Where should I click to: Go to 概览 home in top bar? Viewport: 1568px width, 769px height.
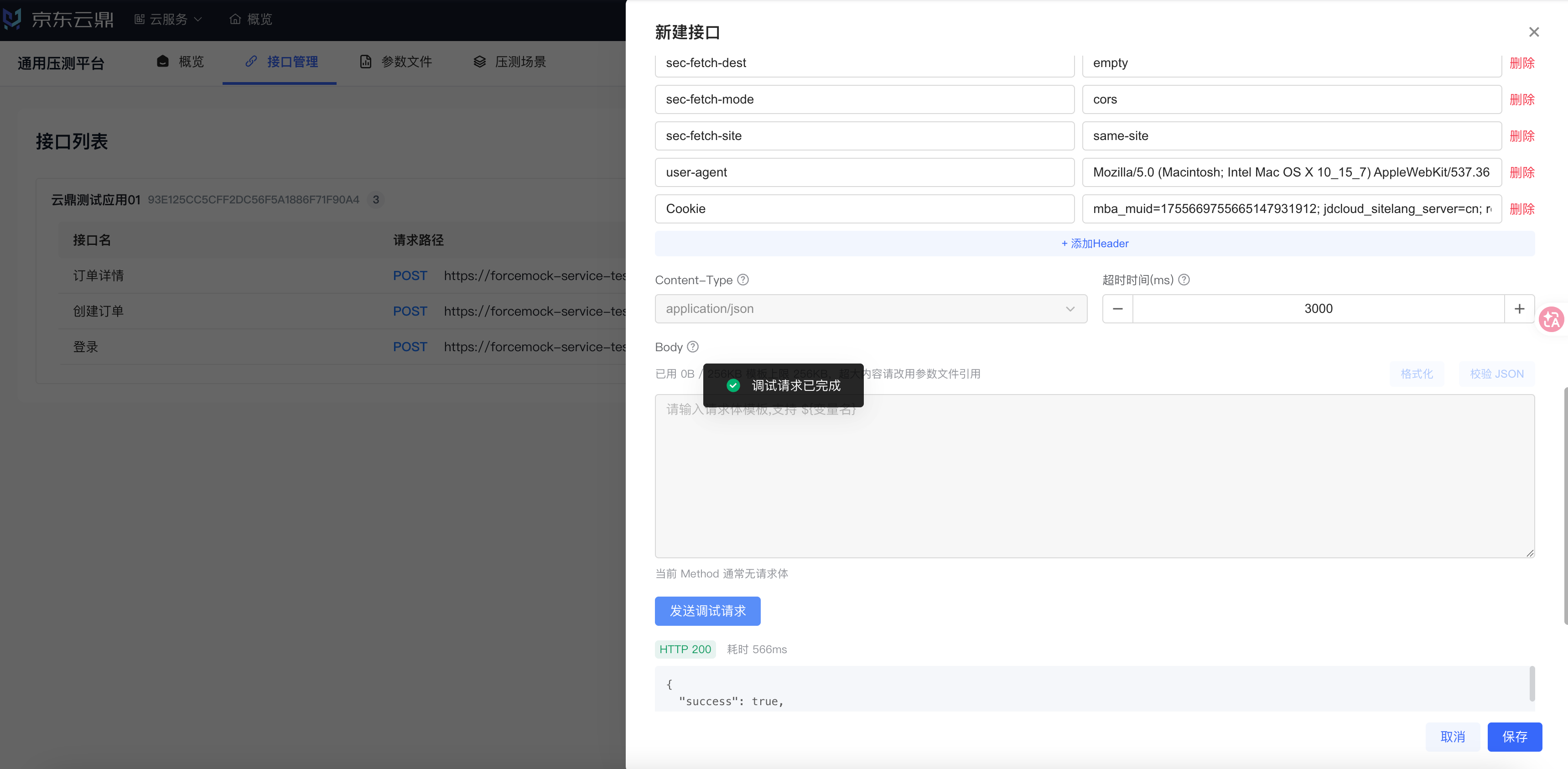pyautogui.click(x=251, y=20)
